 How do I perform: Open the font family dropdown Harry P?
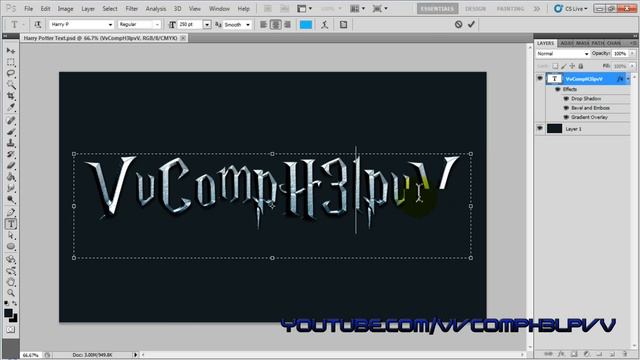[110, 25]
